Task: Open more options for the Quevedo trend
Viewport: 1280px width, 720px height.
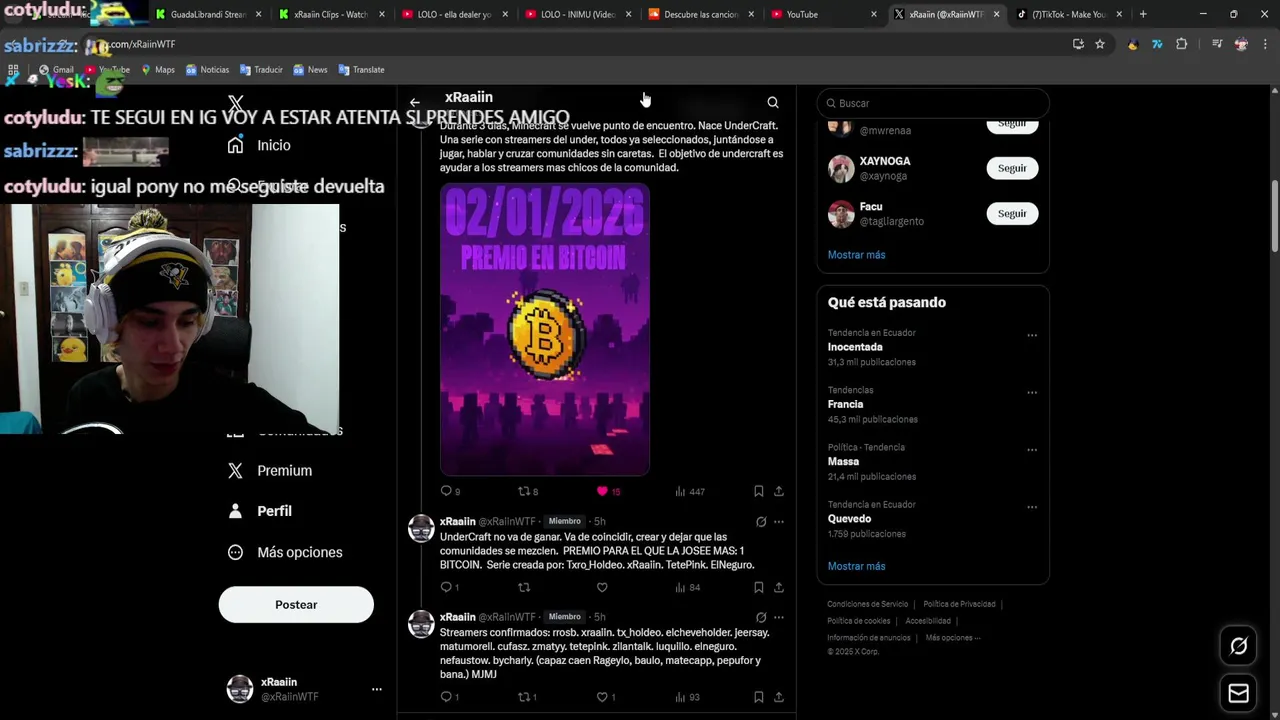Action: (1032, 508)
